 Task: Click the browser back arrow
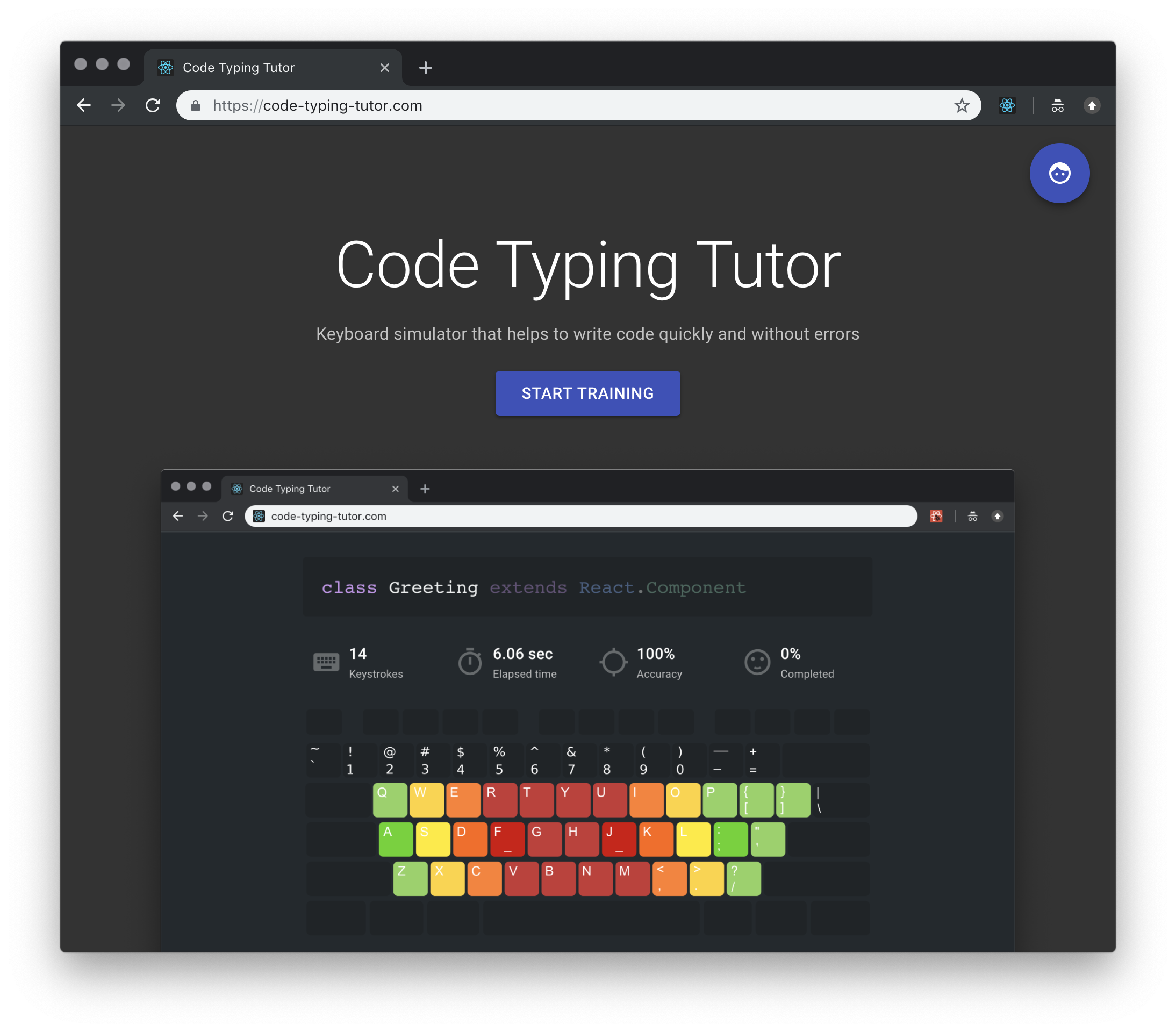click(84, 105)
